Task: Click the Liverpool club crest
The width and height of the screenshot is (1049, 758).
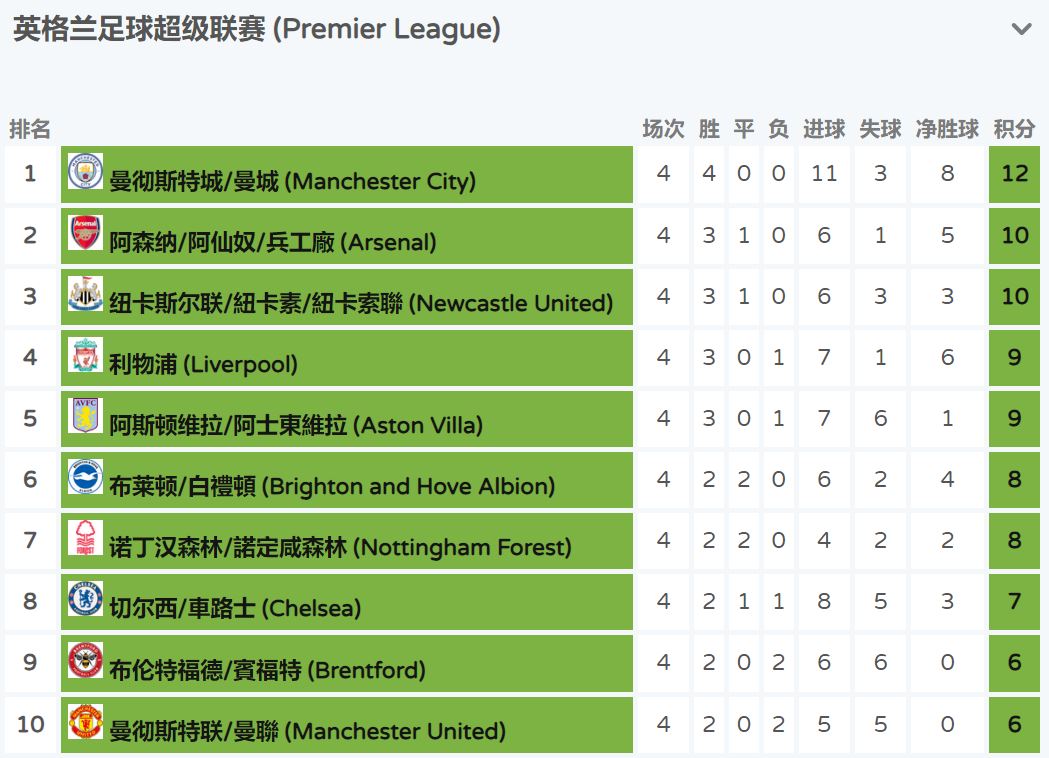Action: tap(85, 356)
